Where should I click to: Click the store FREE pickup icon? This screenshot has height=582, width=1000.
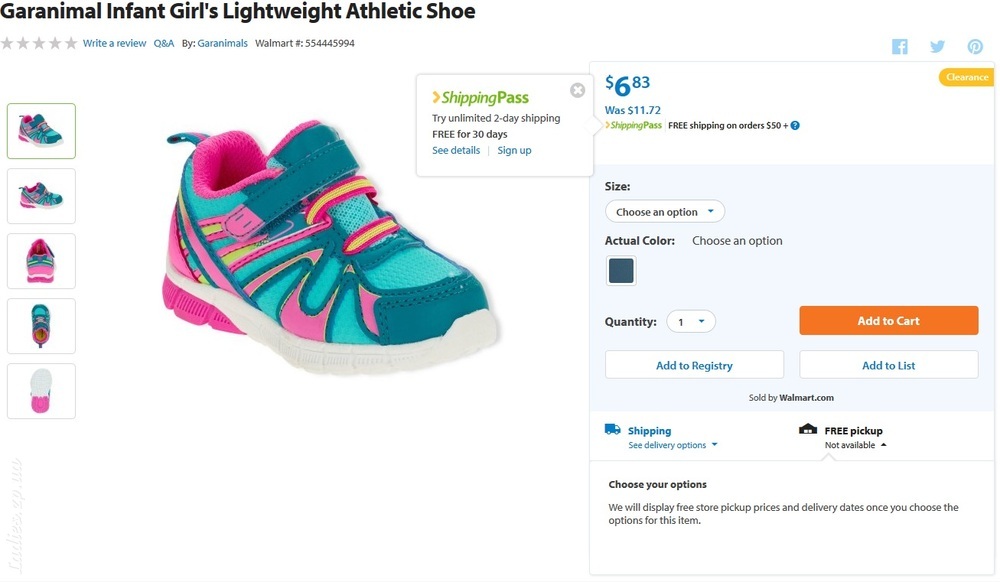[x=808, y=429]
